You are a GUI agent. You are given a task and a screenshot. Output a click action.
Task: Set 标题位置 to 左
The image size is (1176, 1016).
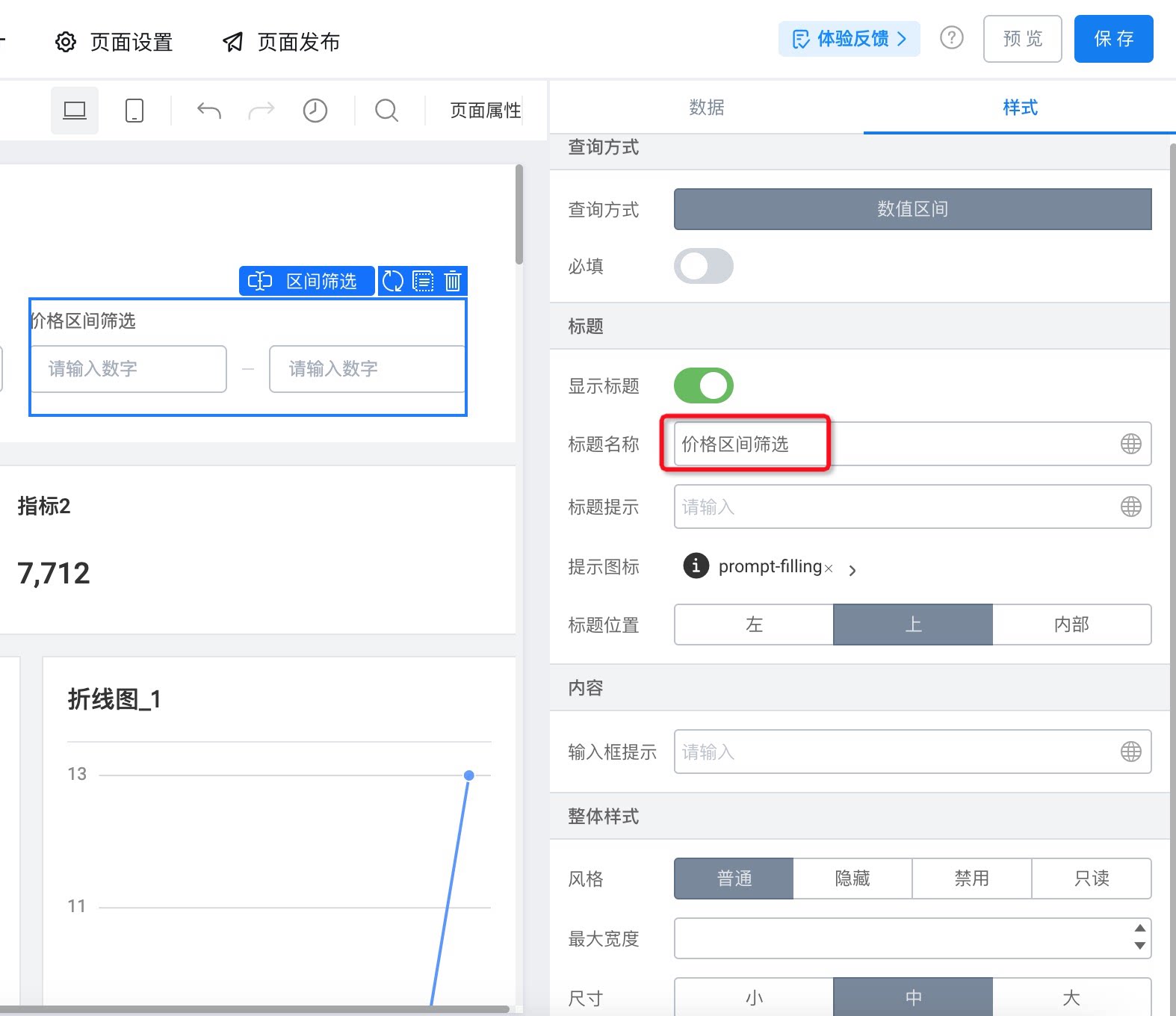coord(754,625)
